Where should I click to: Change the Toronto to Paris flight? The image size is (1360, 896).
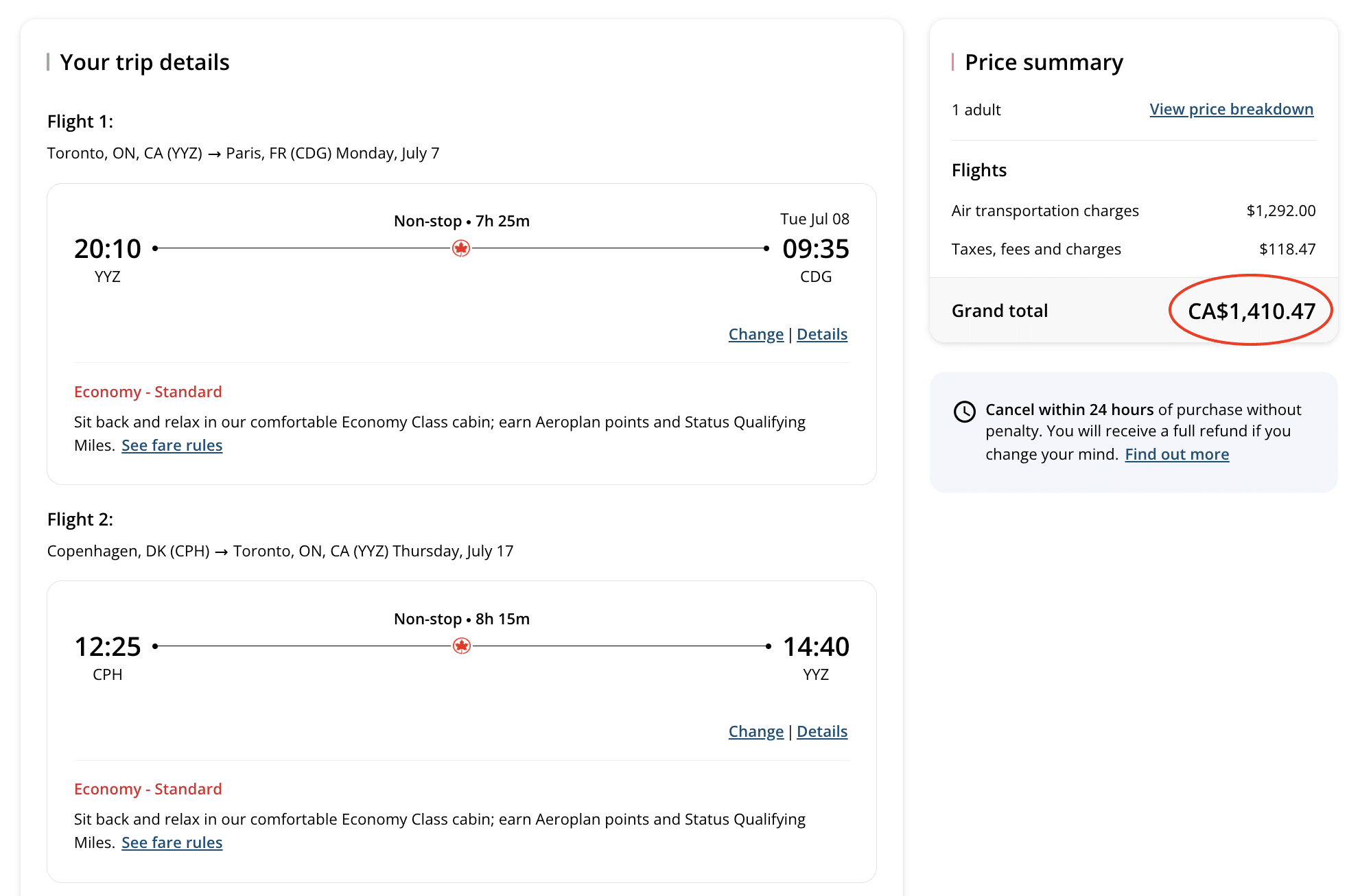click(x=755, y=335)
